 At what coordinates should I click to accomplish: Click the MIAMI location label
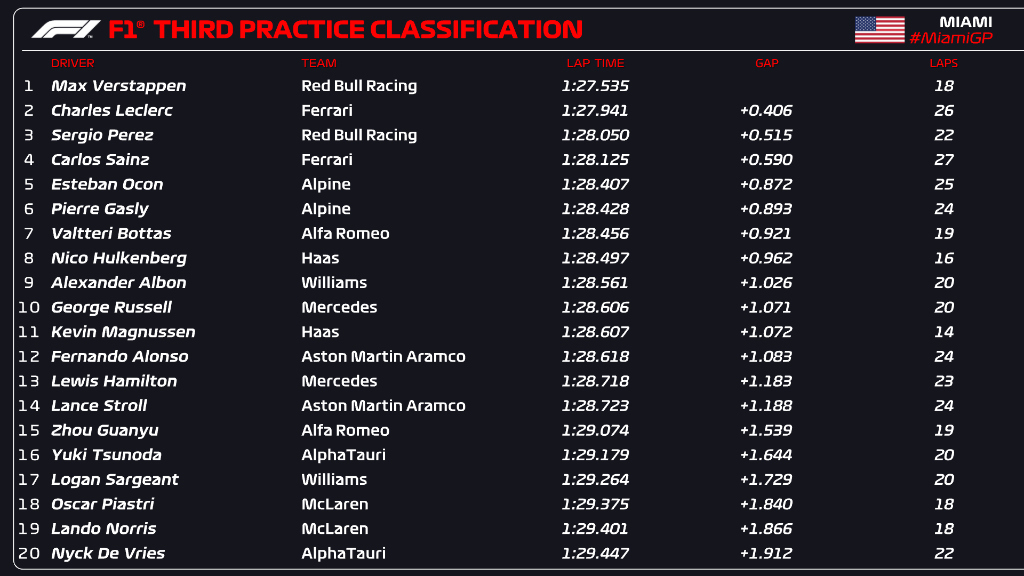(965, 21)
